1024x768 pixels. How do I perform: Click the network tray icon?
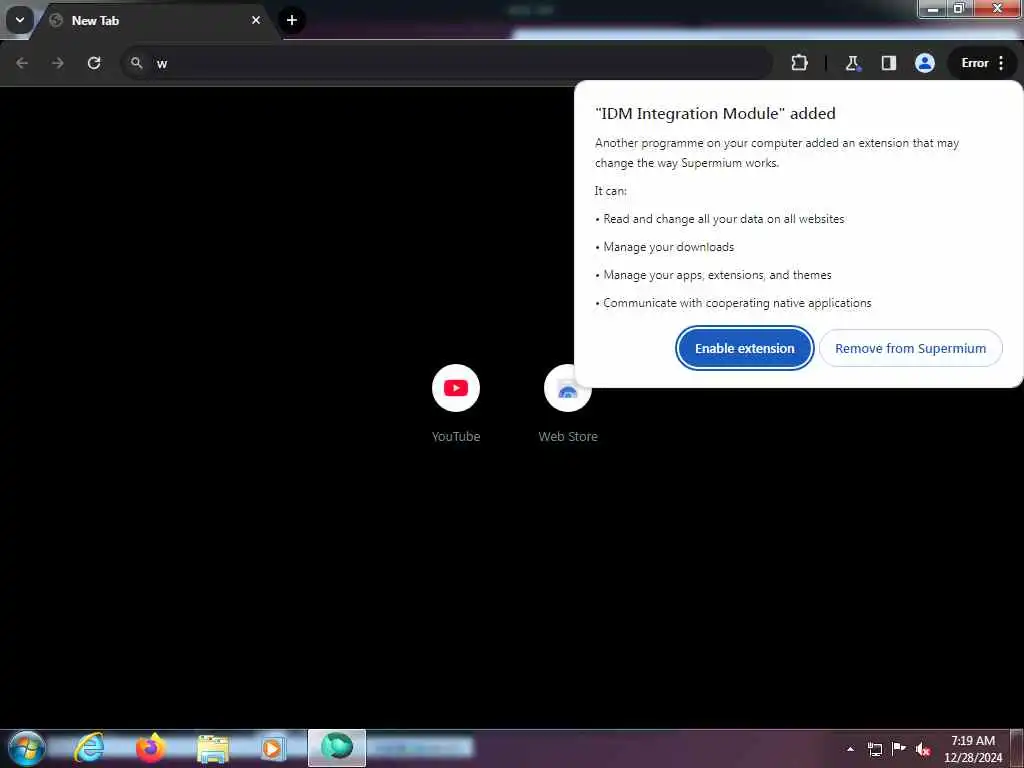point(874,749)
